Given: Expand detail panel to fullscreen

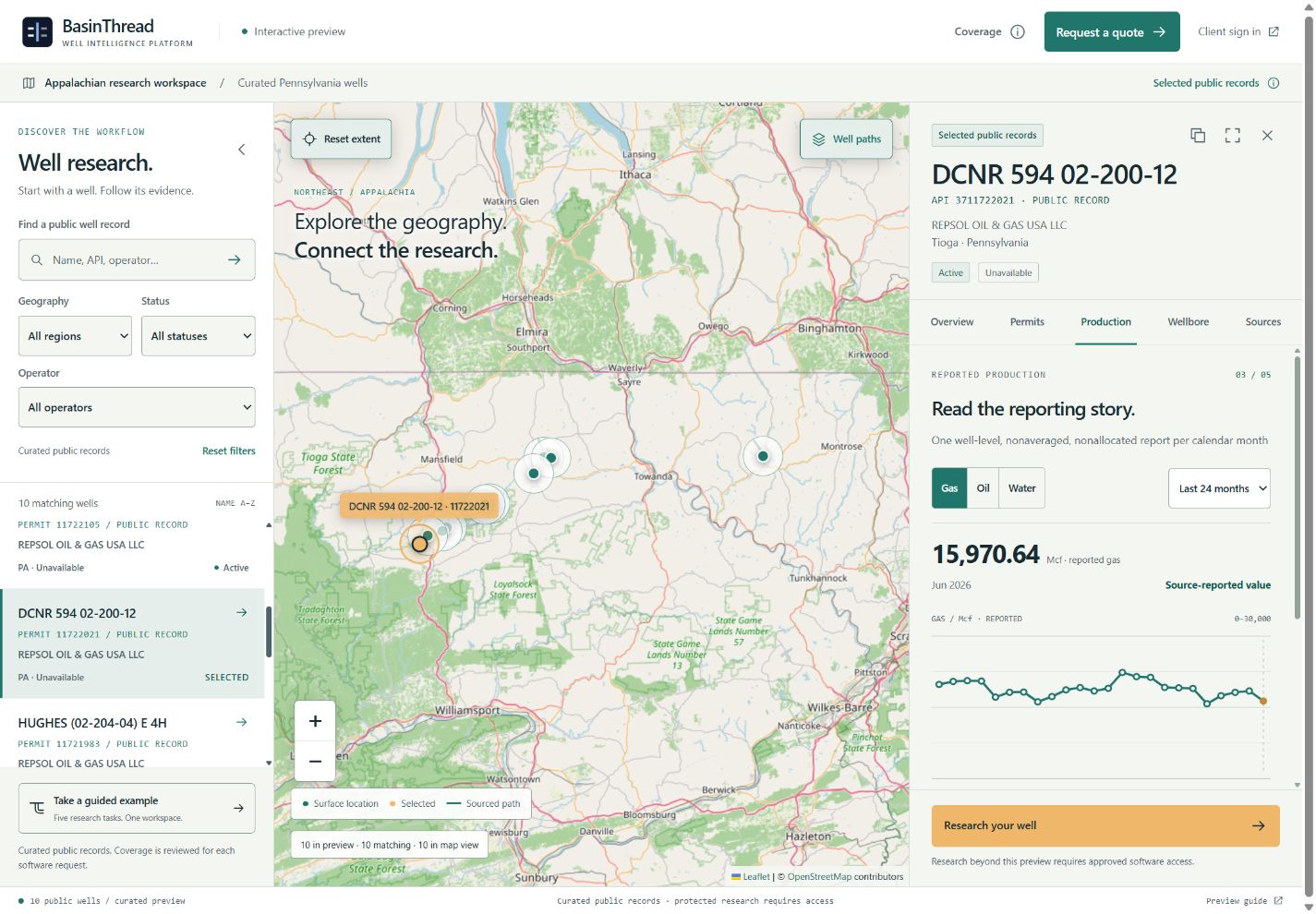Looking at the screenshot, I should pyautogui.click(x=1233, y=136).
